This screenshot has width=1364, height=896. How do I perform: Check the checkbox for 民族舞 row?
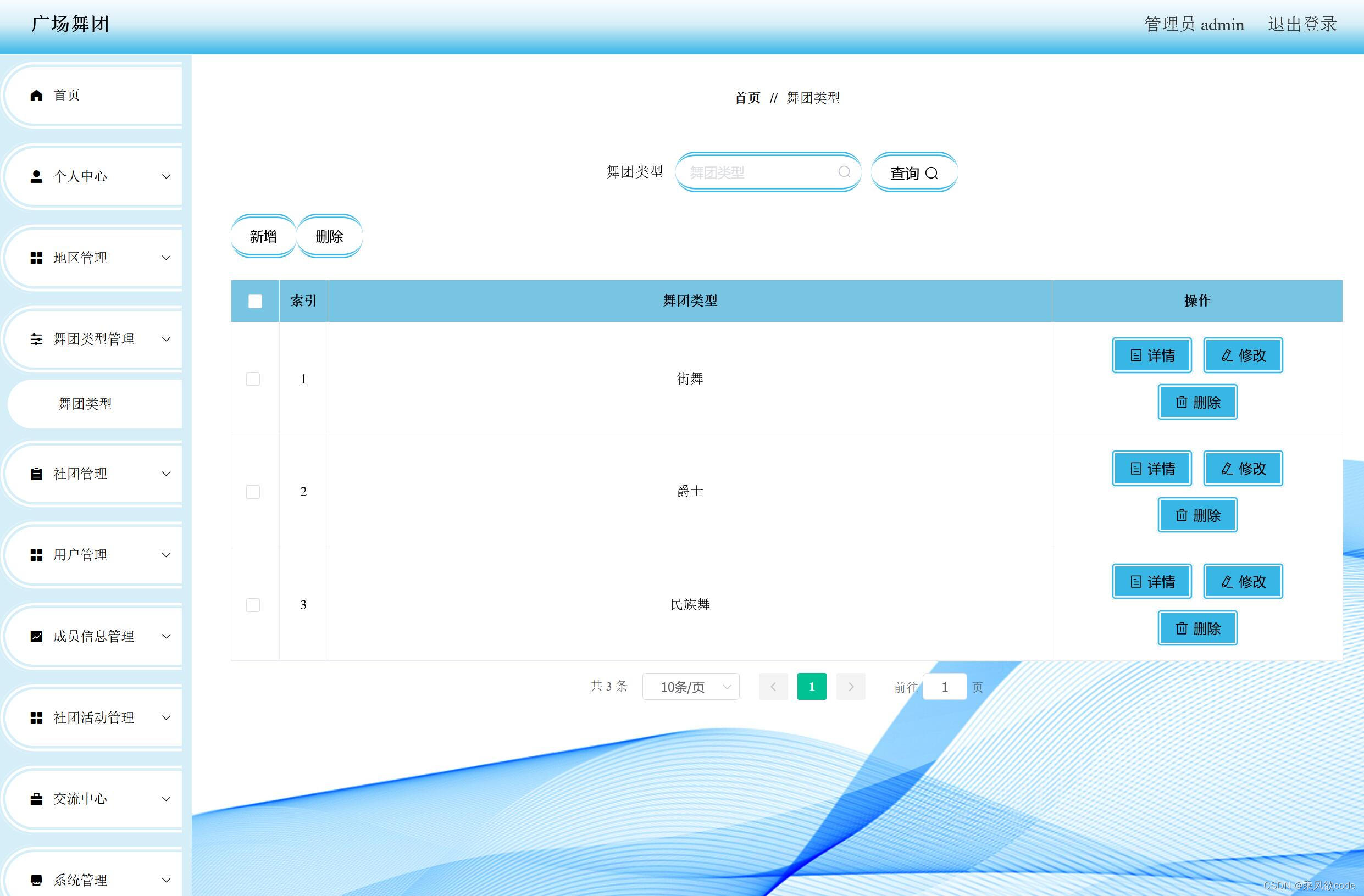coord(253,605)
